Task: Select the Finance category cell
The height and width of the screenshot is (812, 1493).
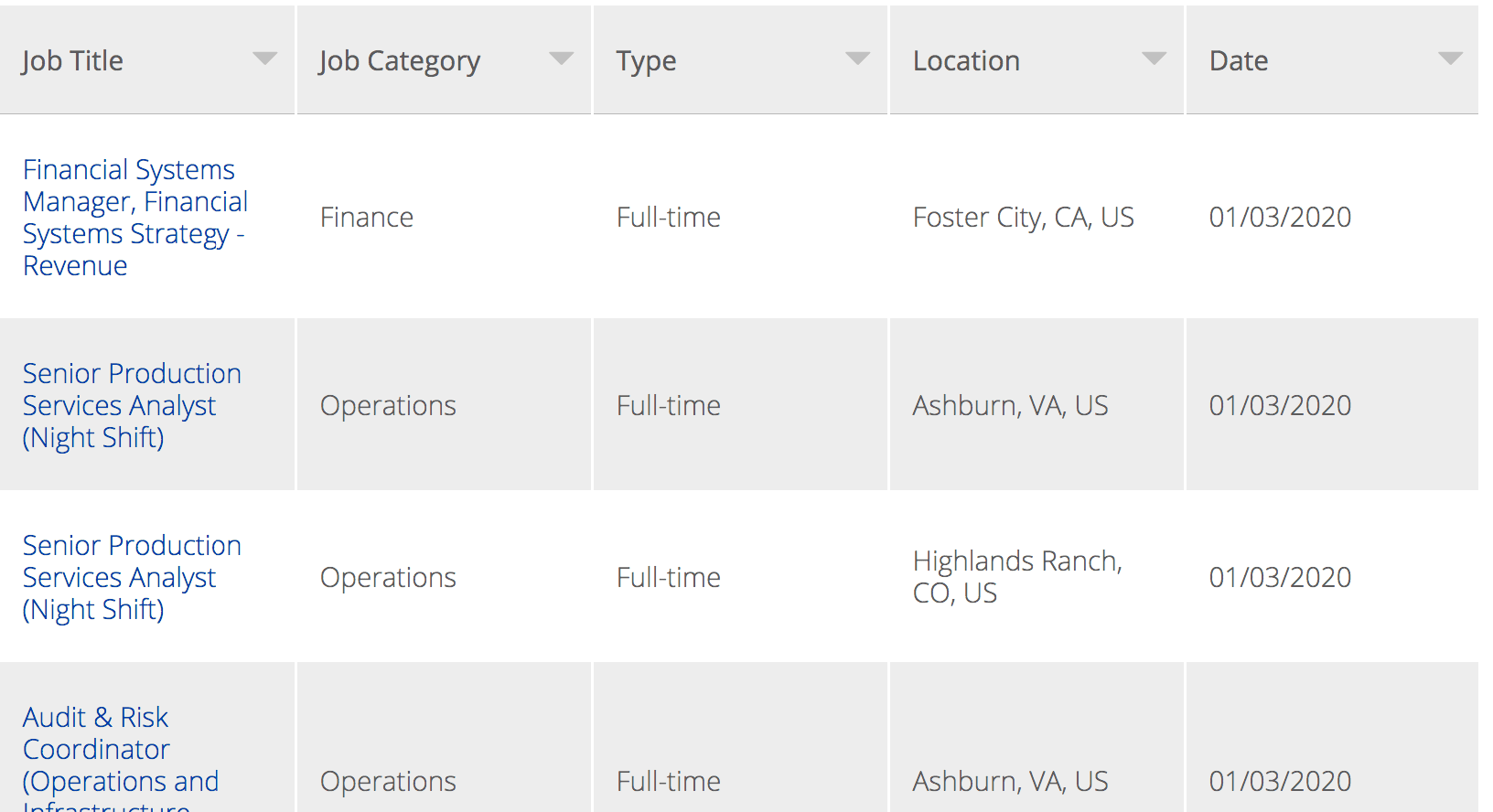Action: pyautogui.click(x=367, y=218)
